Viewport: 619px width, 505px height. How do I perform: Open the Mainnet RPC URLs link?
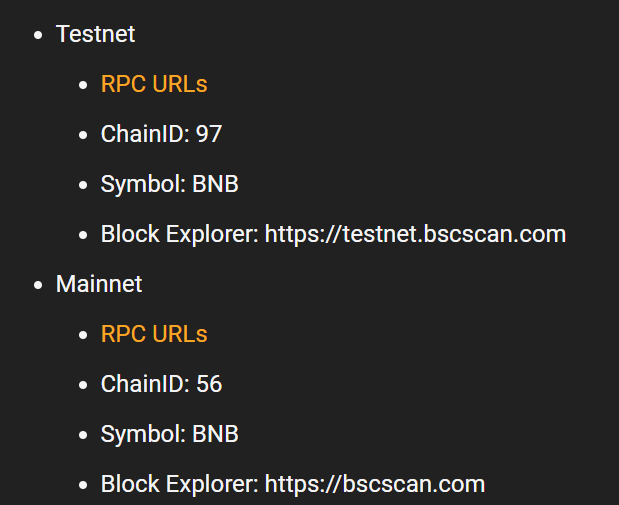(x=154, y=334)
